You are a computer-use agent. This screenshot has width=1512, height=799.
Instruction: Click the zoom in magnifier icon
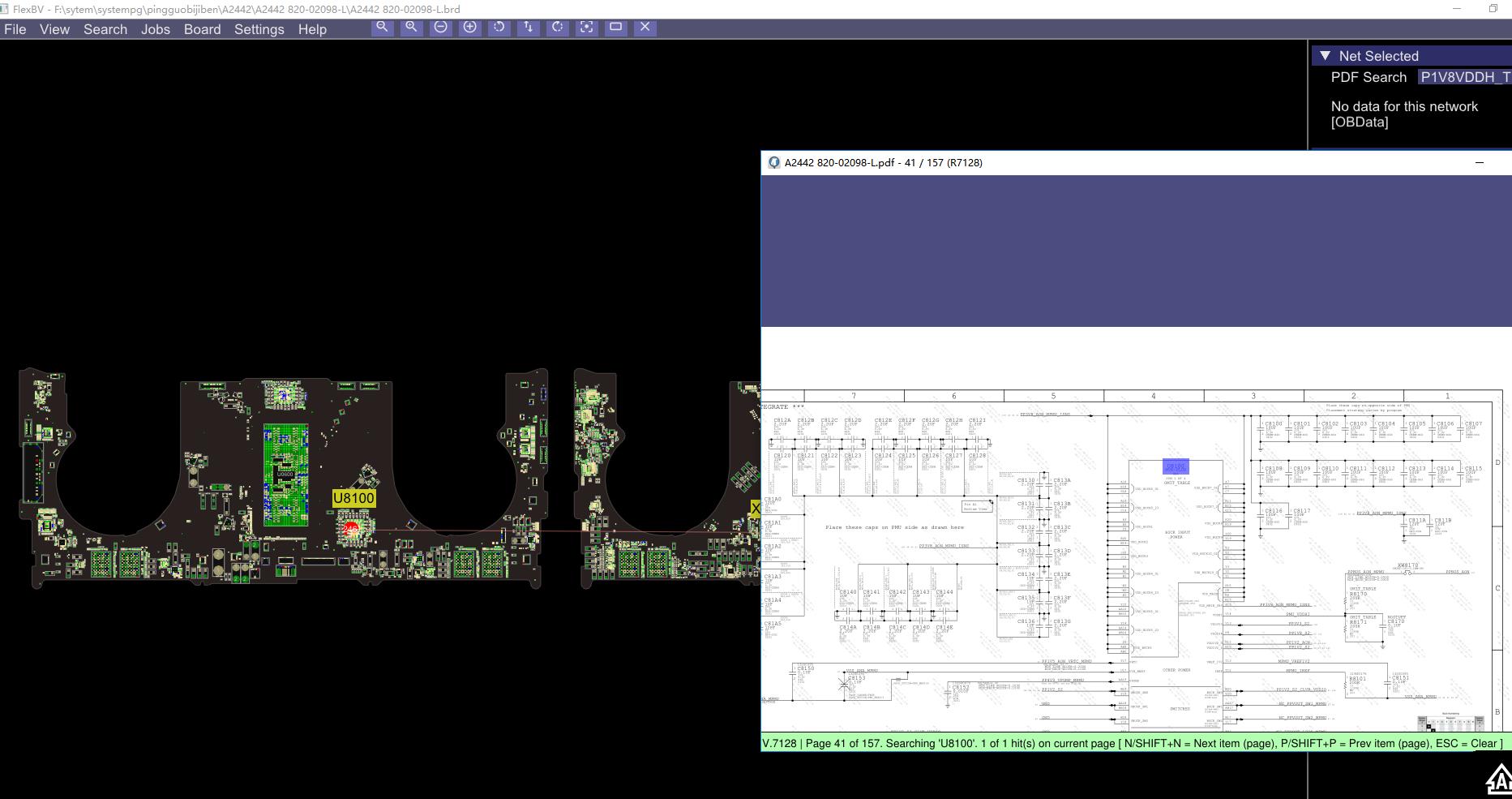point(411,27)
